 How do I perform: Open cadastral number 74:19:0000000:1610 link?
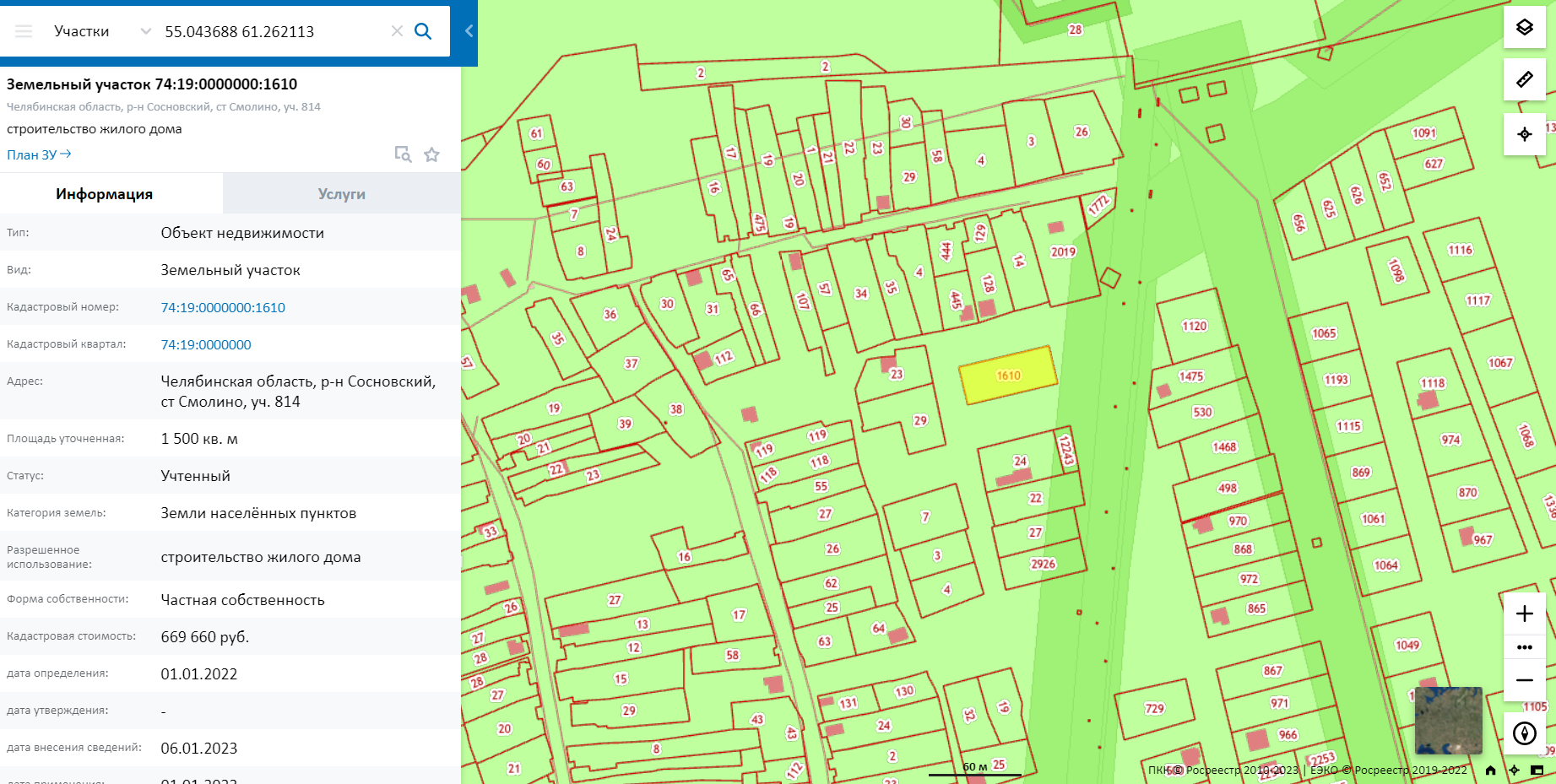223,307
